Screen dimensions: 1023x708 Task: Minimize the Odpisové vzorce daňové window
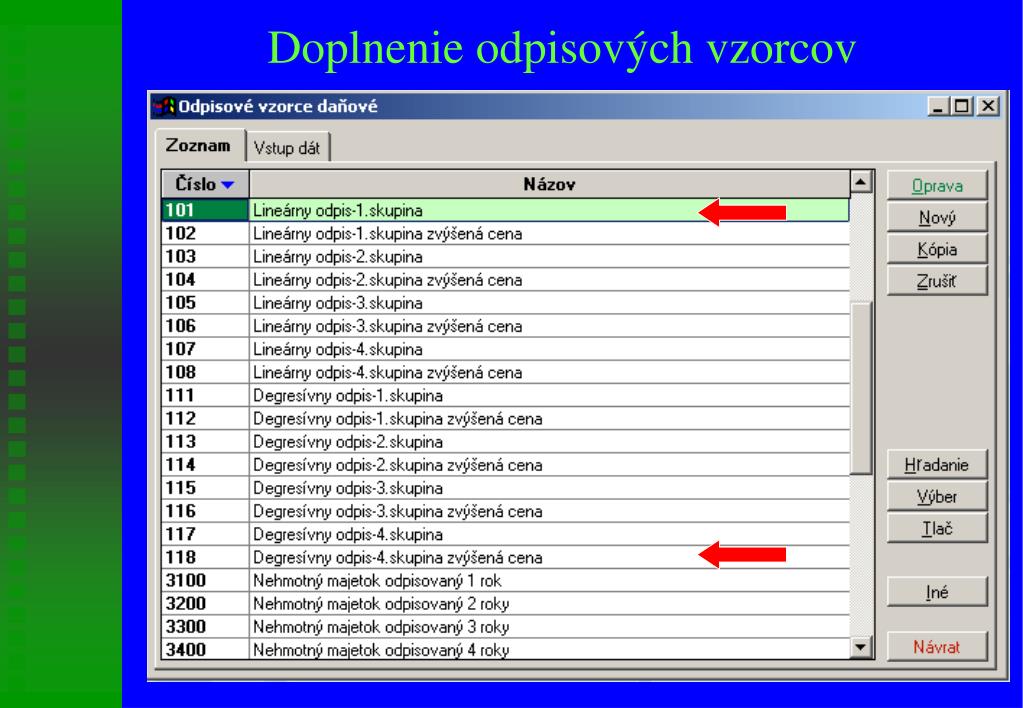click(938, 106)
